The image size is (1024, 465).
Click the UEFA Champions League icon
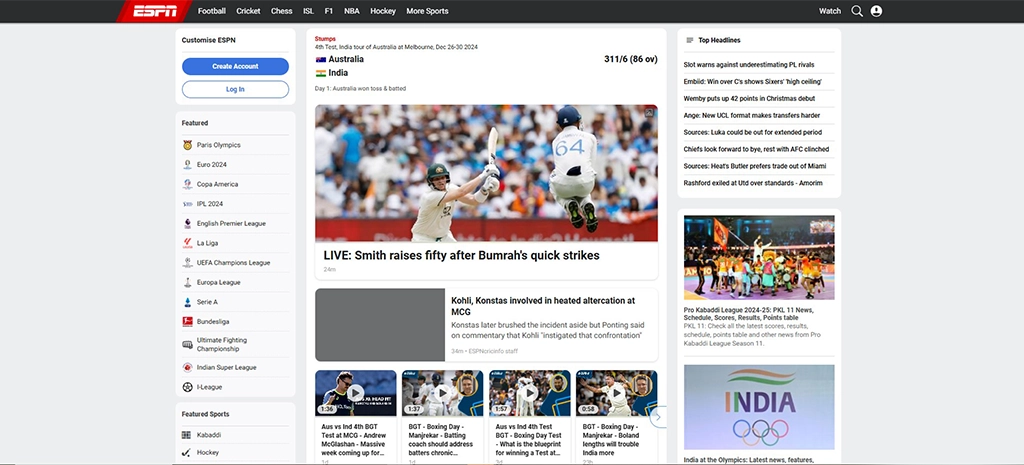[x=187, y=263]
